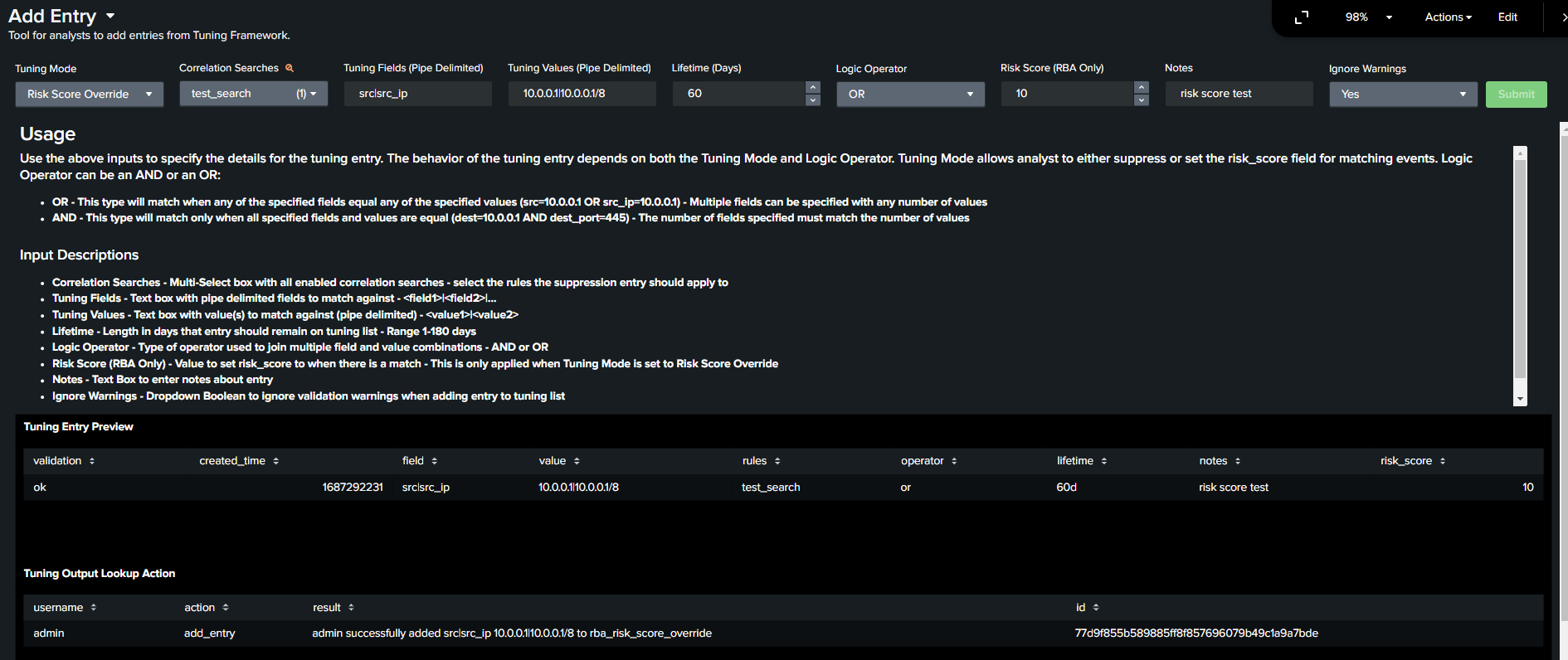
Task: Open the 98% zoom level dropdown
Action: tap(1369, 17)
